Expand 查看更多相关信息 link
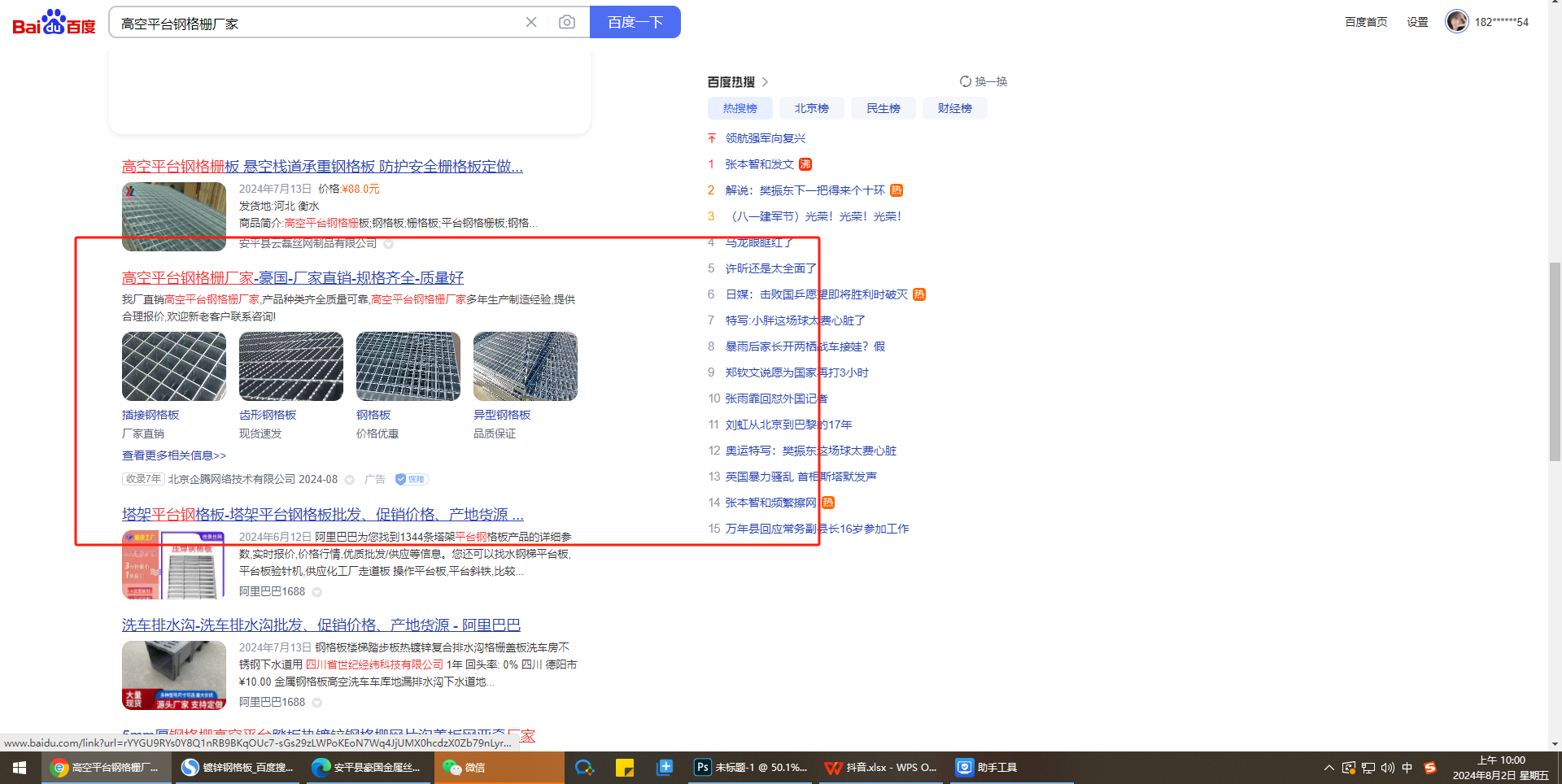 tap(174, 455)
